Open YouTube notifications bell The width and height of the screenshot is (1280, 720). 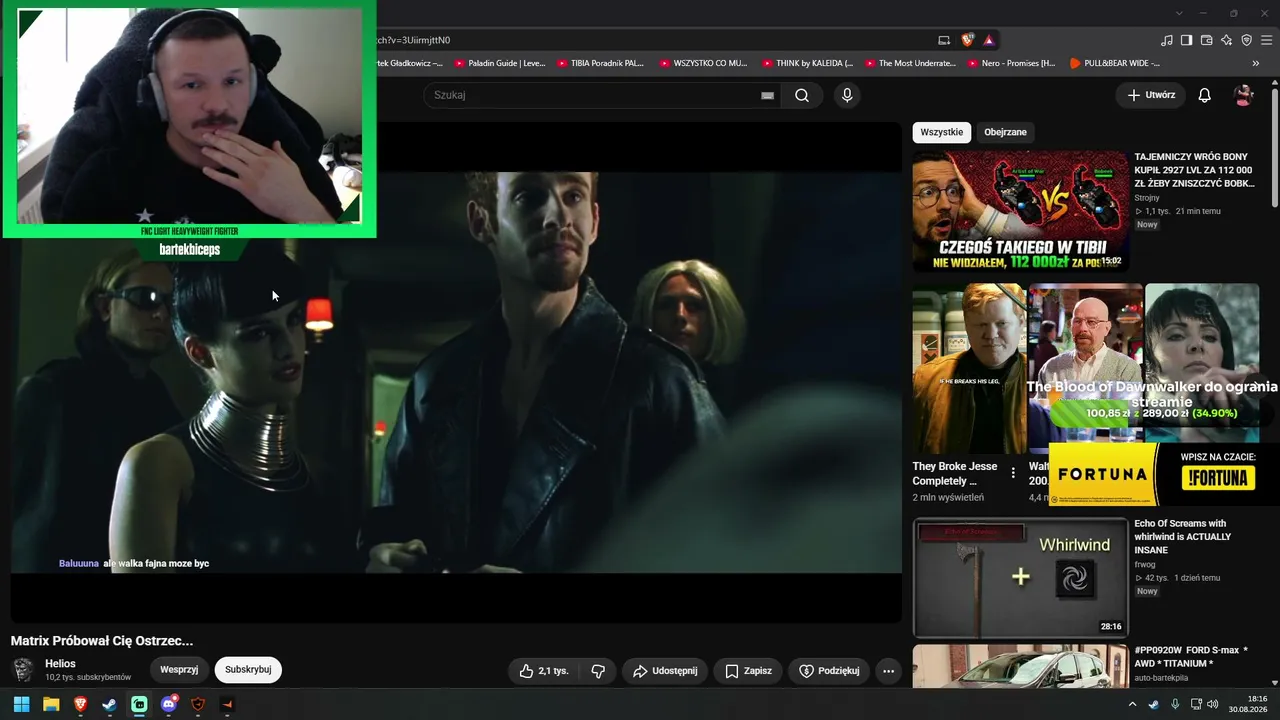pyautogui.click(x=1205, y=95)
